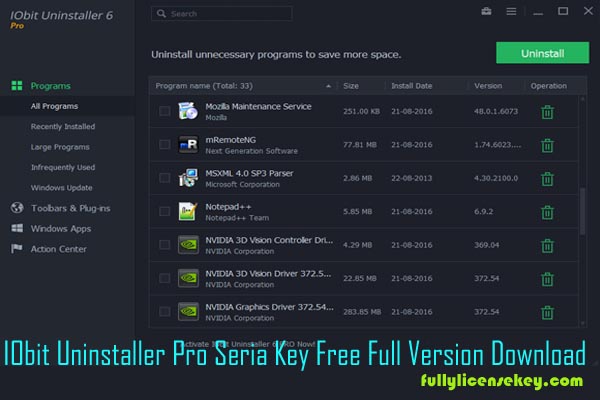Click in the Search field
The width and height of the screenshot is (600, 400).
pyautogui.click(x=222, y=14)
